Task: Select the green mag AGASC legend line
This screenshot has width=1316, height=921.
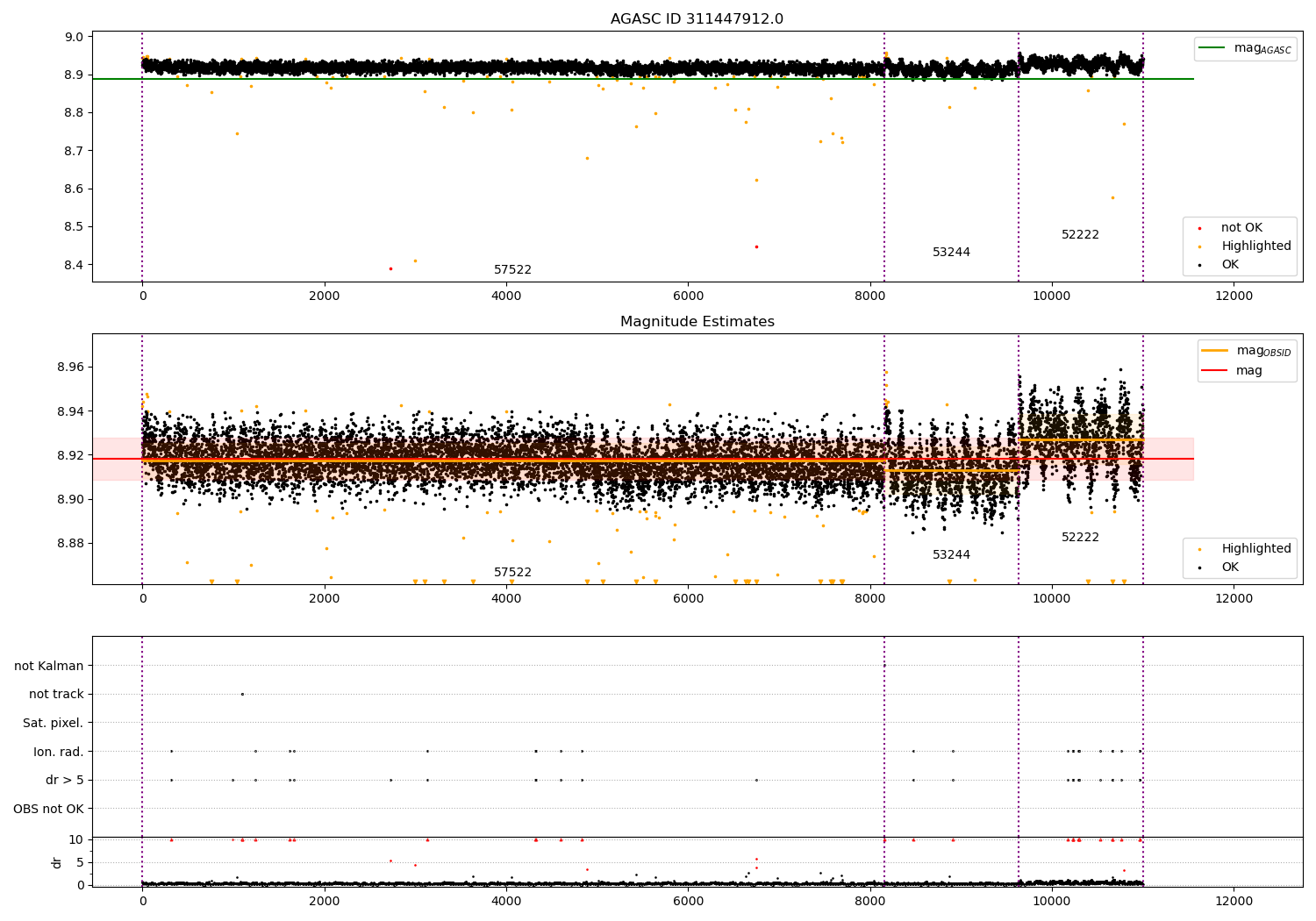Action: (1213, 48)
